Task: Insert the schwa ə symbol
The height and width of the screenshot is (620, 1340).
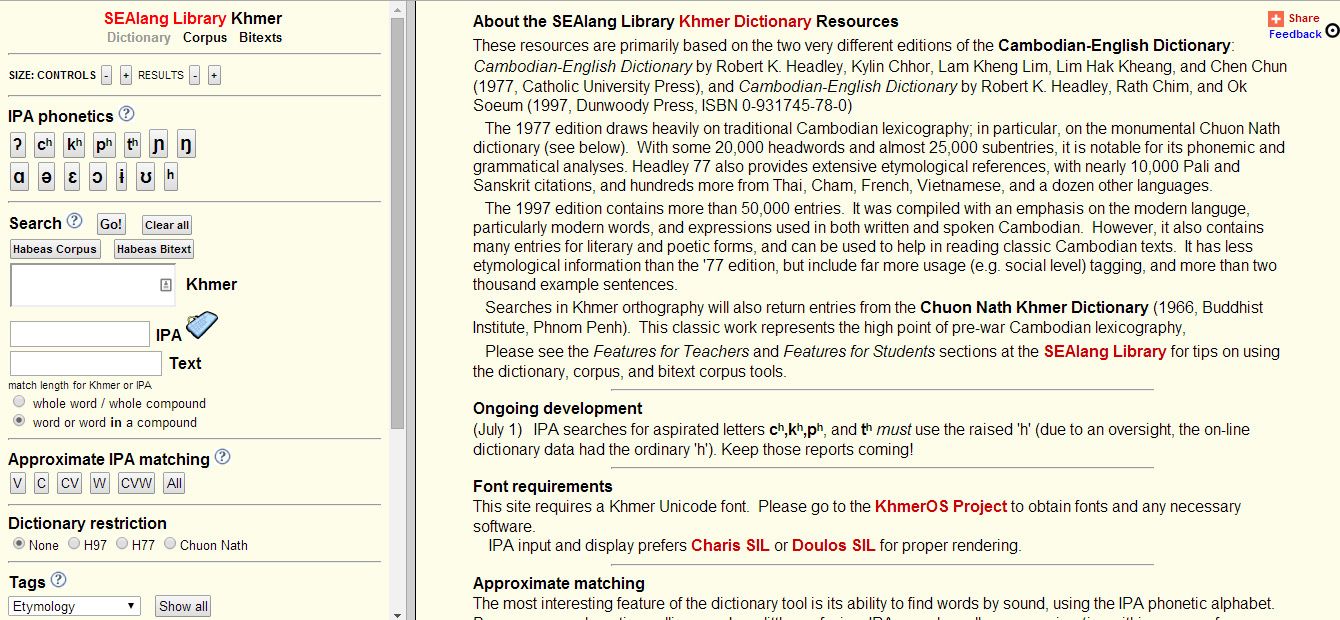Action: (46, 177)
